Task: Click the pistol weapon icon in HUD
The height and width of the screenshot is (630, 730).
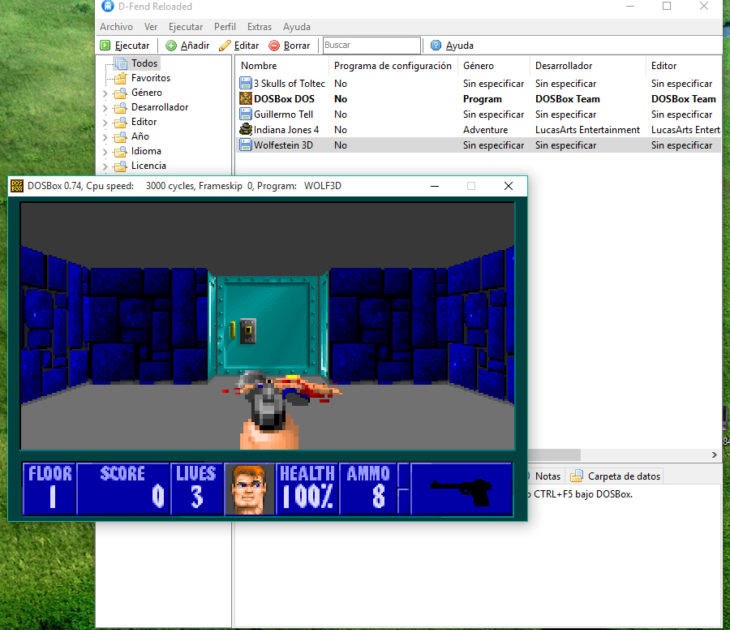Action: [461, 492]
